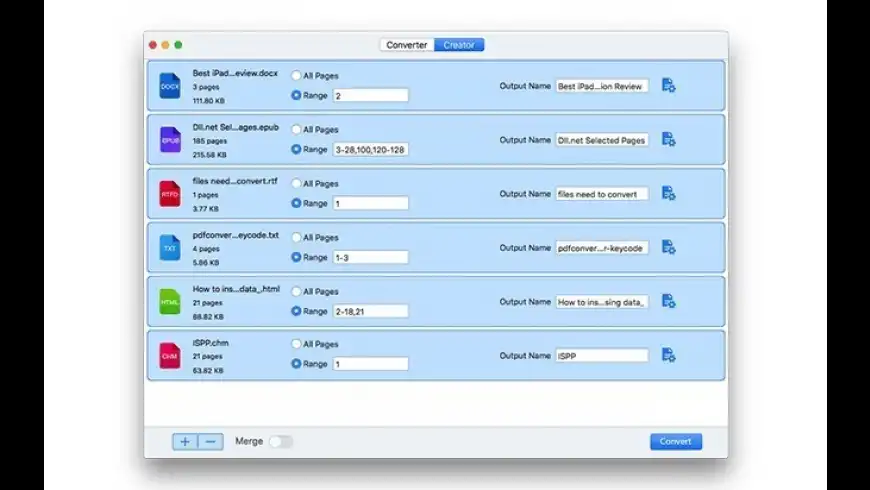Click the range field with 3-28,100,120-128
Image resolution: width=870 pixels, height=490 pixels.
click(371, 149)
